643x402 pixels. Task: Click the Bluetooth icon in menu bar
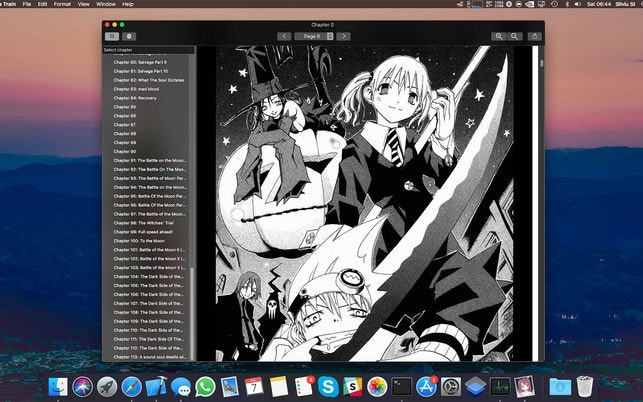click(567, 4)
